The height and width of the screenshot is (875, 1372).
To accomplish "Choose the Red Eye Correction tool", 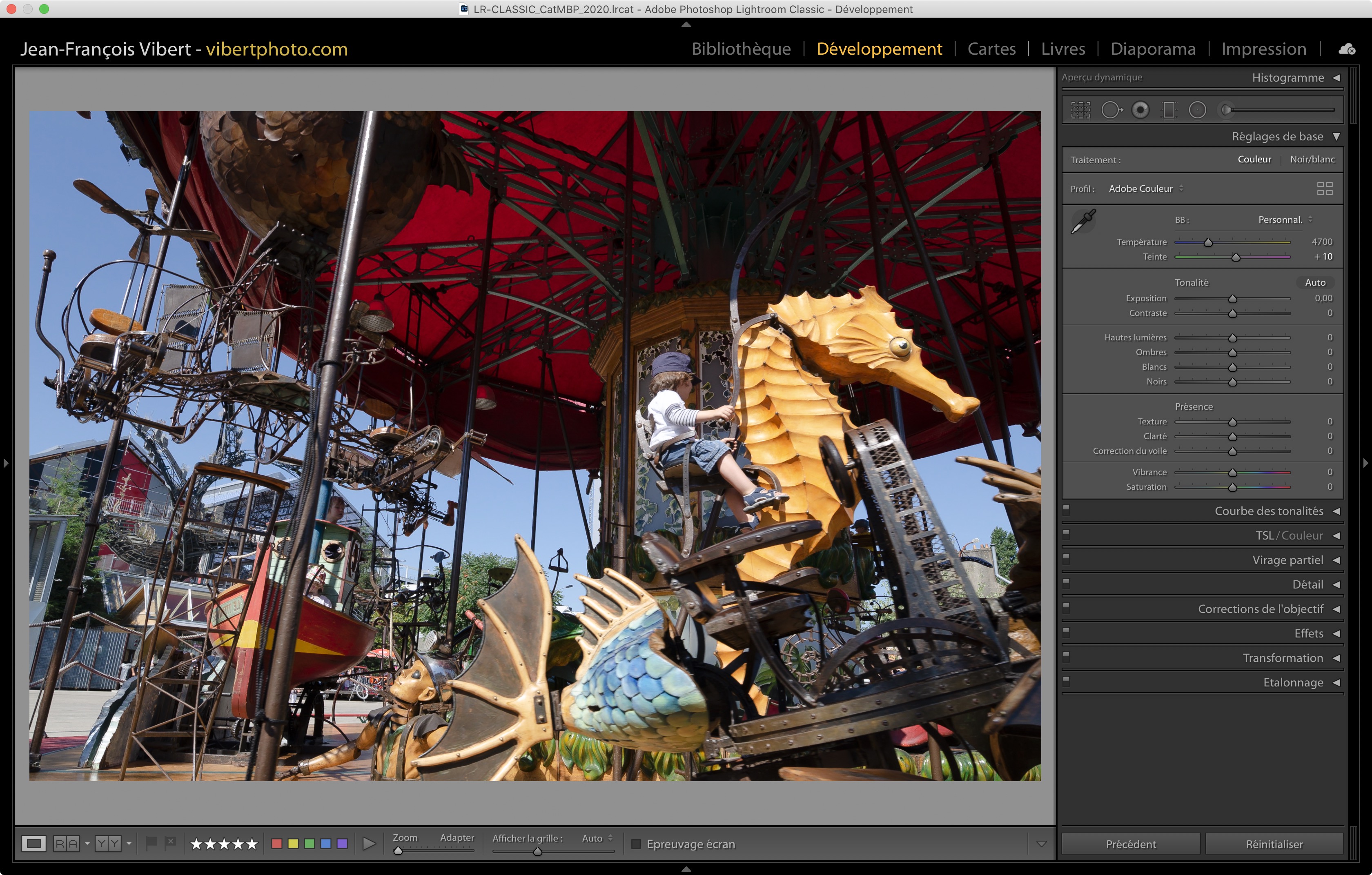I will [x=1140, y=110].
